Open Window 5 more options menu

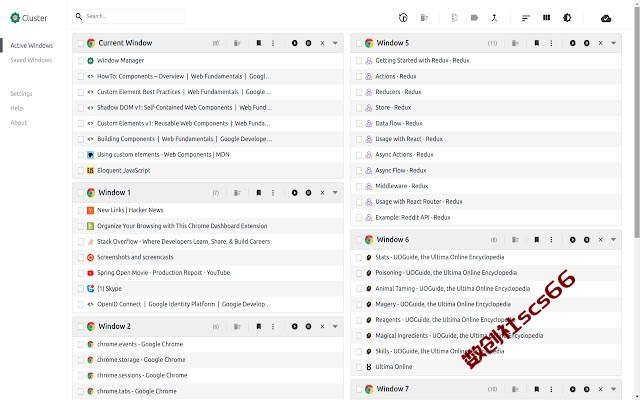click(551, 43)
